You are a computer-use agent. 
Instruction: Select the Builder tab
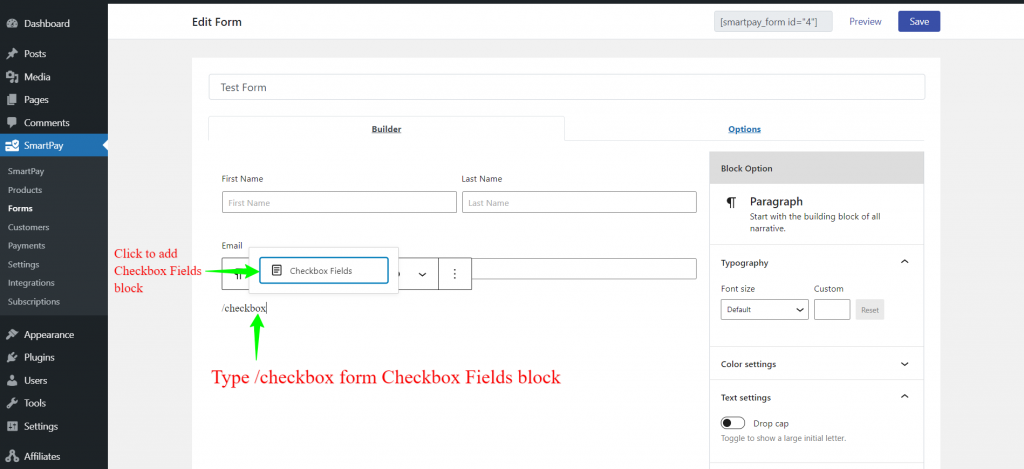(x=387, y=129)
